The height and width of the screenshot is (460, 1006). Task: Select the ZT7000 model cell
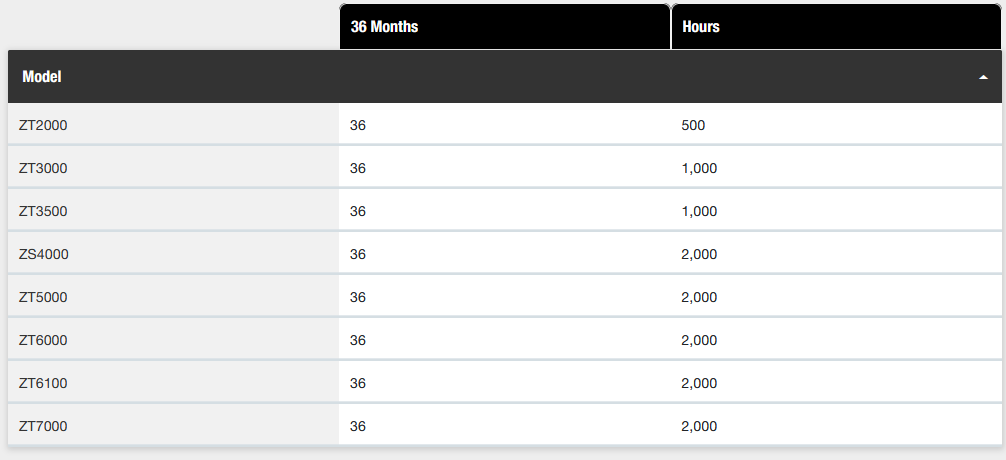pos(173,426)
